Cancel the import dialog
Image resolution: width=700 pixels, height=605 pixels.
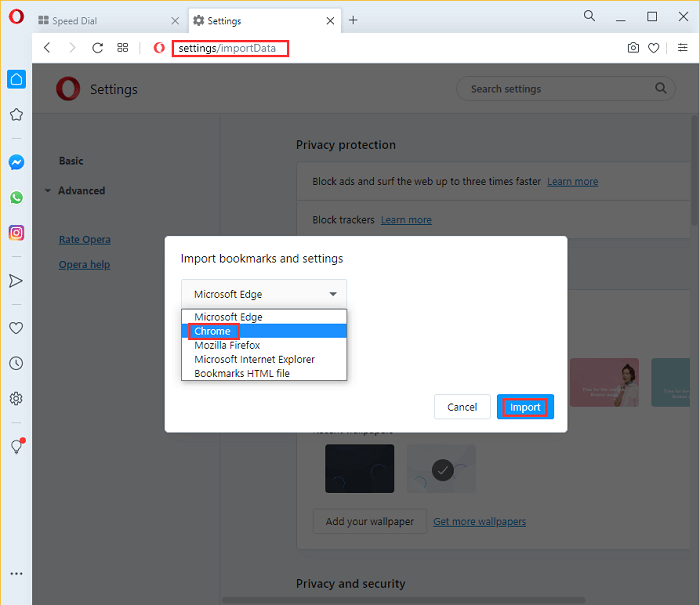coord(462,407)
